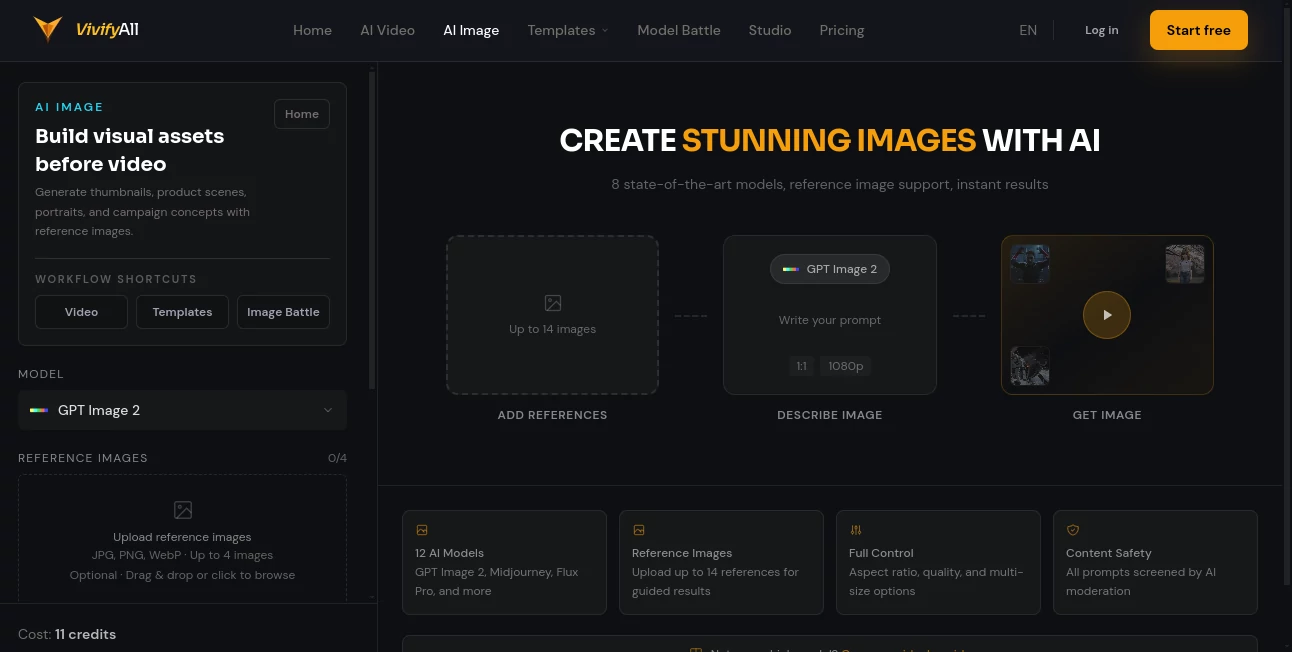This screenshot has width=1292, height=652.
Task: Click the GPT Image 2 pill in Describe Image
Action: [830, 269]
